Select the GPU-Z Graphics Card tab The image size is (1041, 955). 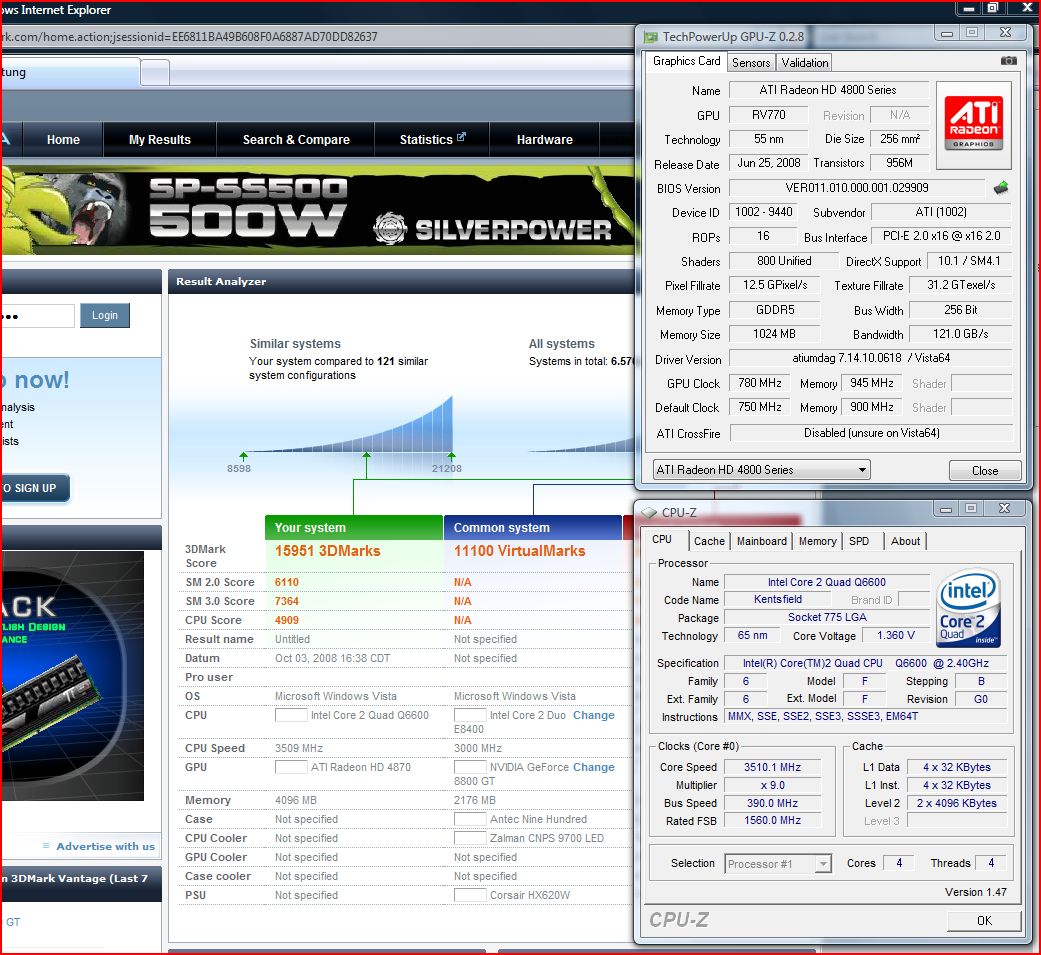[x=686, y=61]
